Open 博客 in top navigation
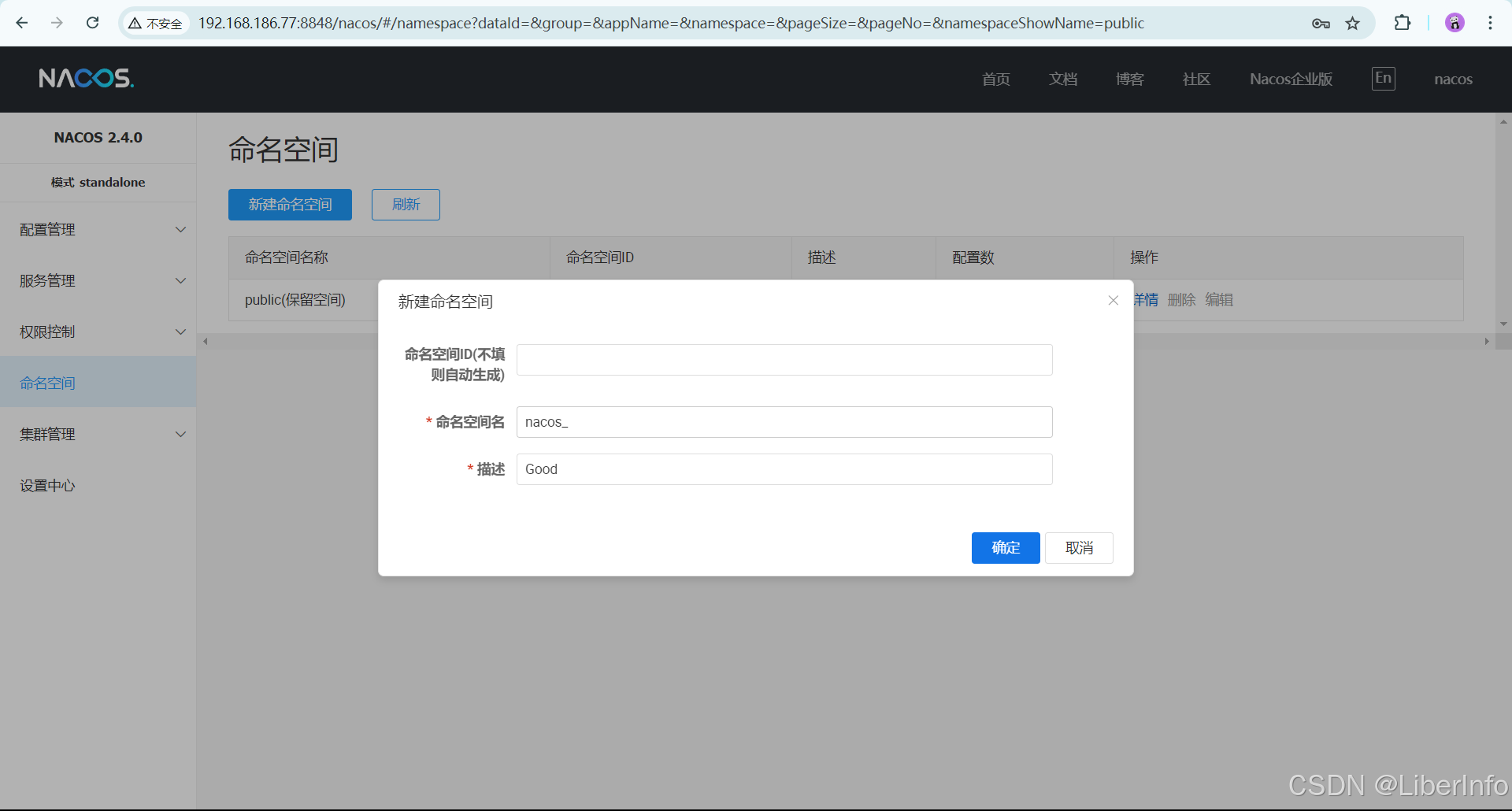This screenshot has width=1512, height=811. (x=1130, y=79)
